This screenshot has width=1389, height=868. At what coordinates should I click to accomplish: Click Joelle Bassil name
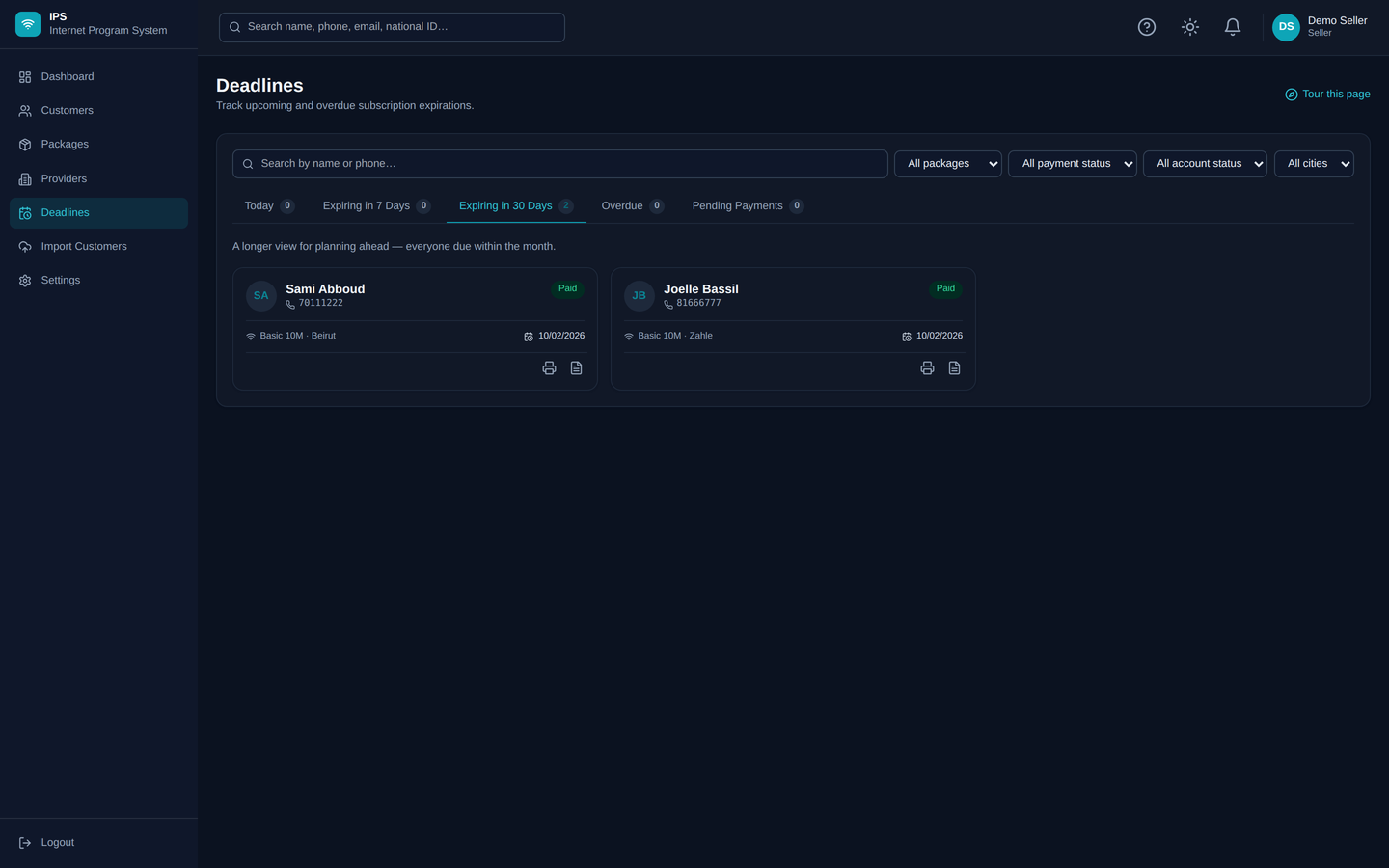tap(701, 289)
